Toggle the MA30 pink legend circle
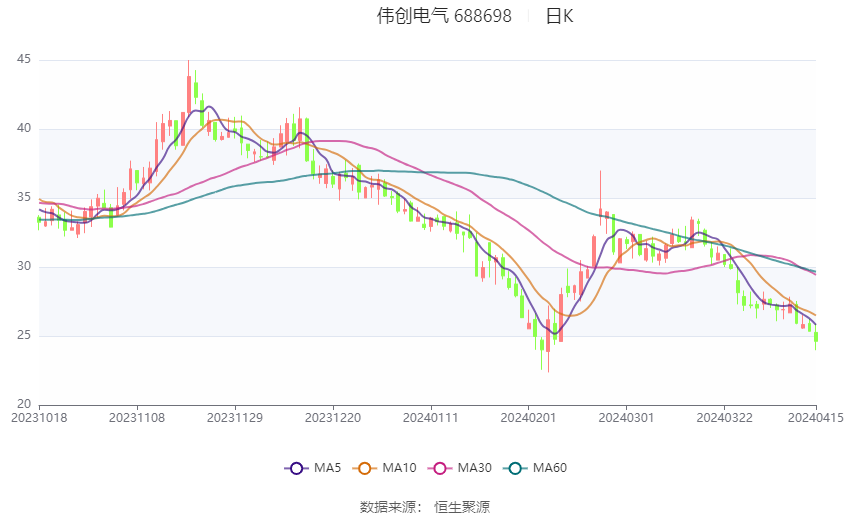 (x=440, y=468)
